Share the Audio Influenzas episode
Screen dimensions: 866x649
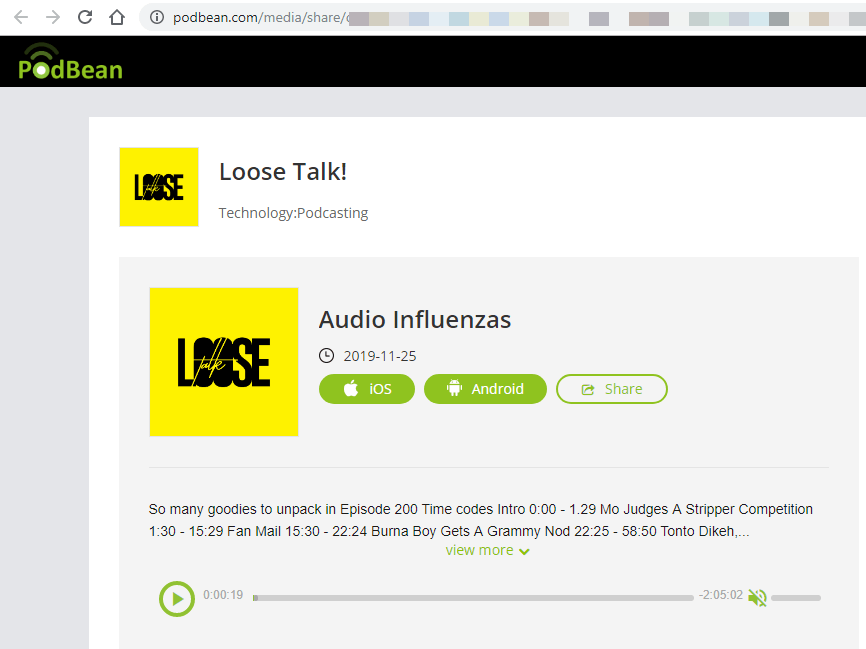point(612,389)
